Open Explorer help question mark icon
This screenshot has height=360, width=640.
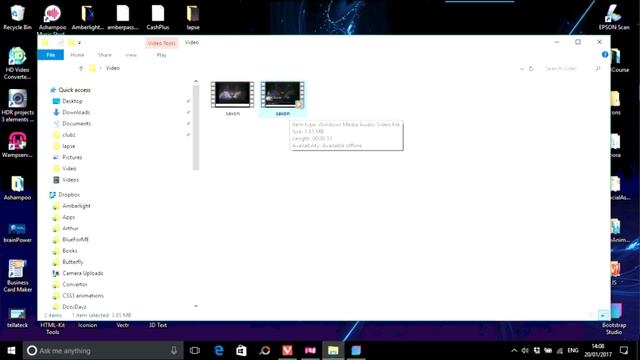[x=605, y=54]
